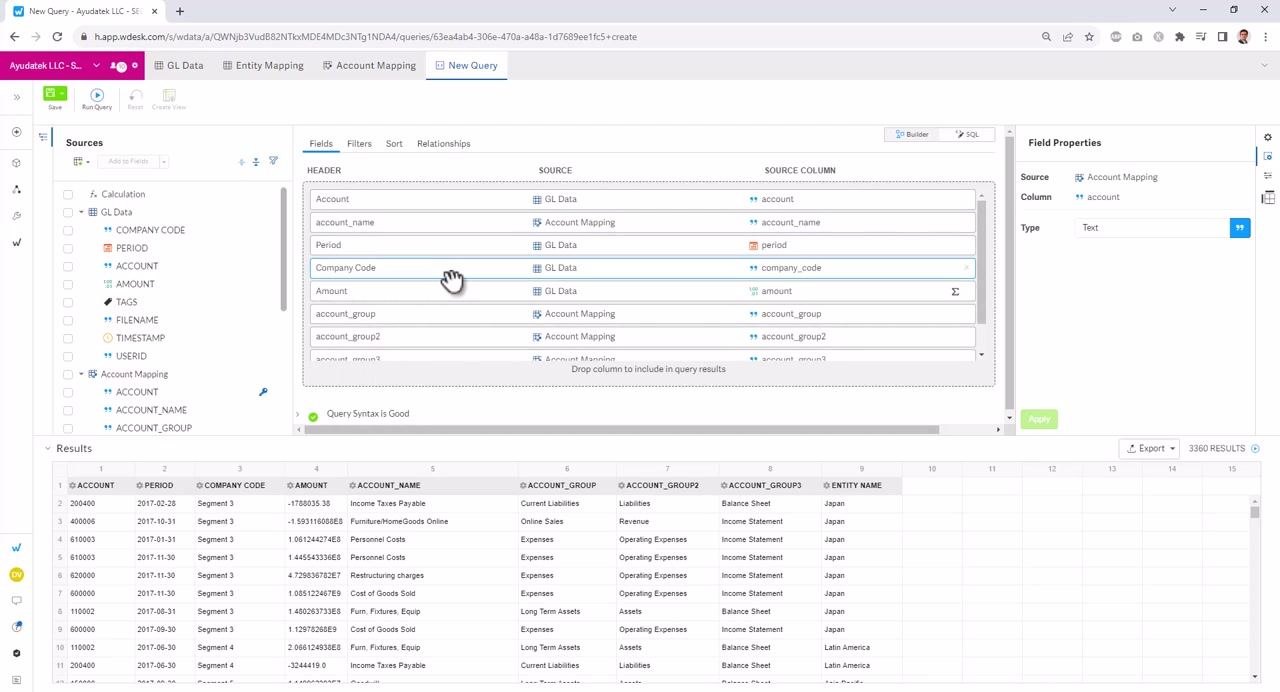
Task: Click the 3360 RESULTS refresh icon
Action: point(1256,449)
